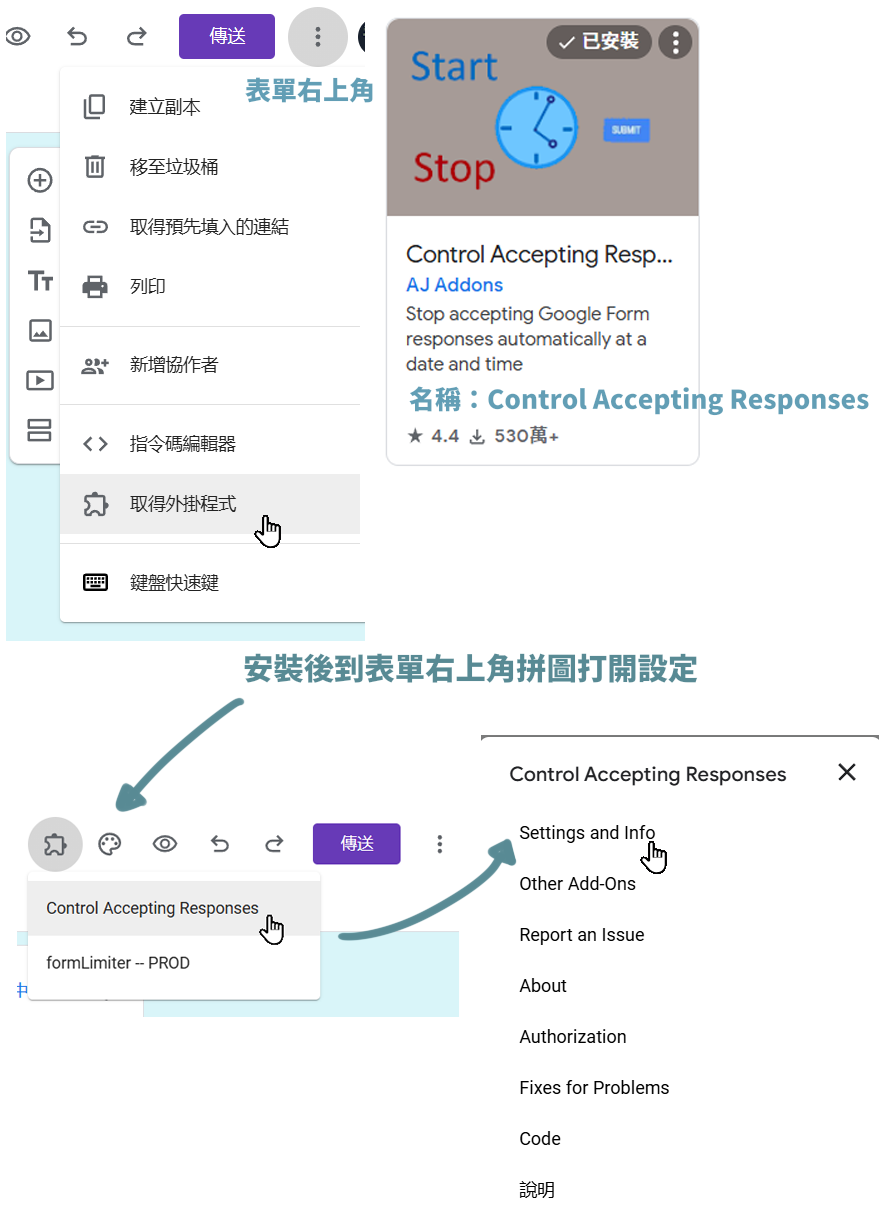
Task: Click the link icon next to 取得預先填入的連結
Action: [95, 227]
